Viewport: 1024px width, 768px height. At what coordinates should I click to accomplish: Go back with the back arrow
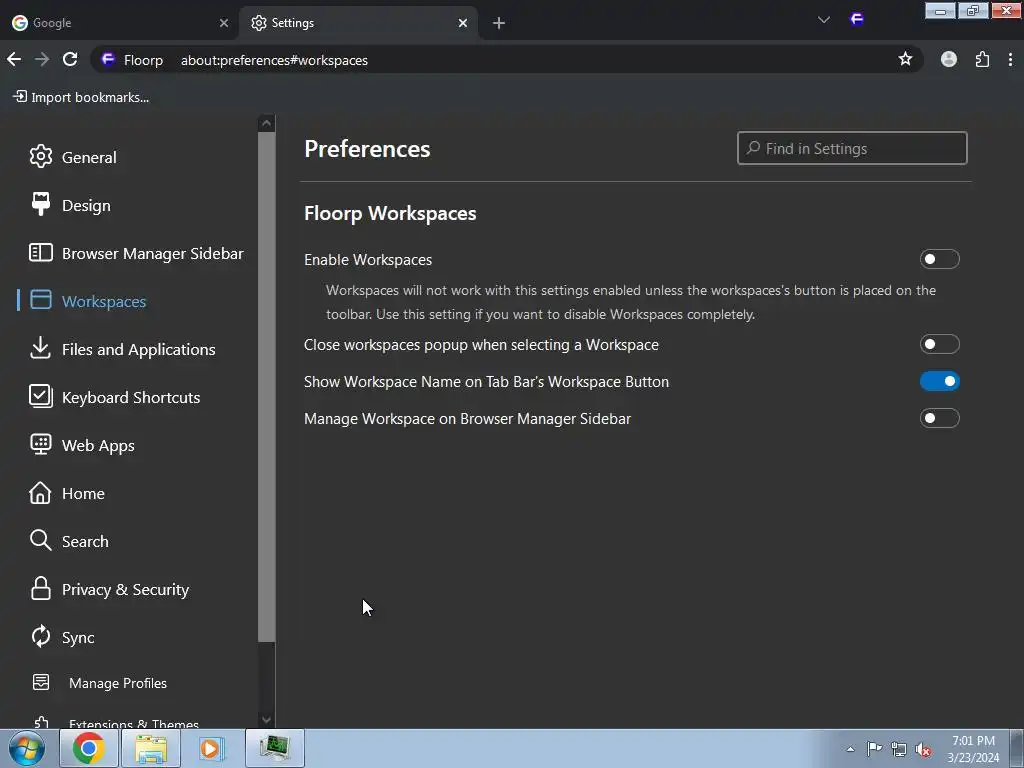(14, 59)
